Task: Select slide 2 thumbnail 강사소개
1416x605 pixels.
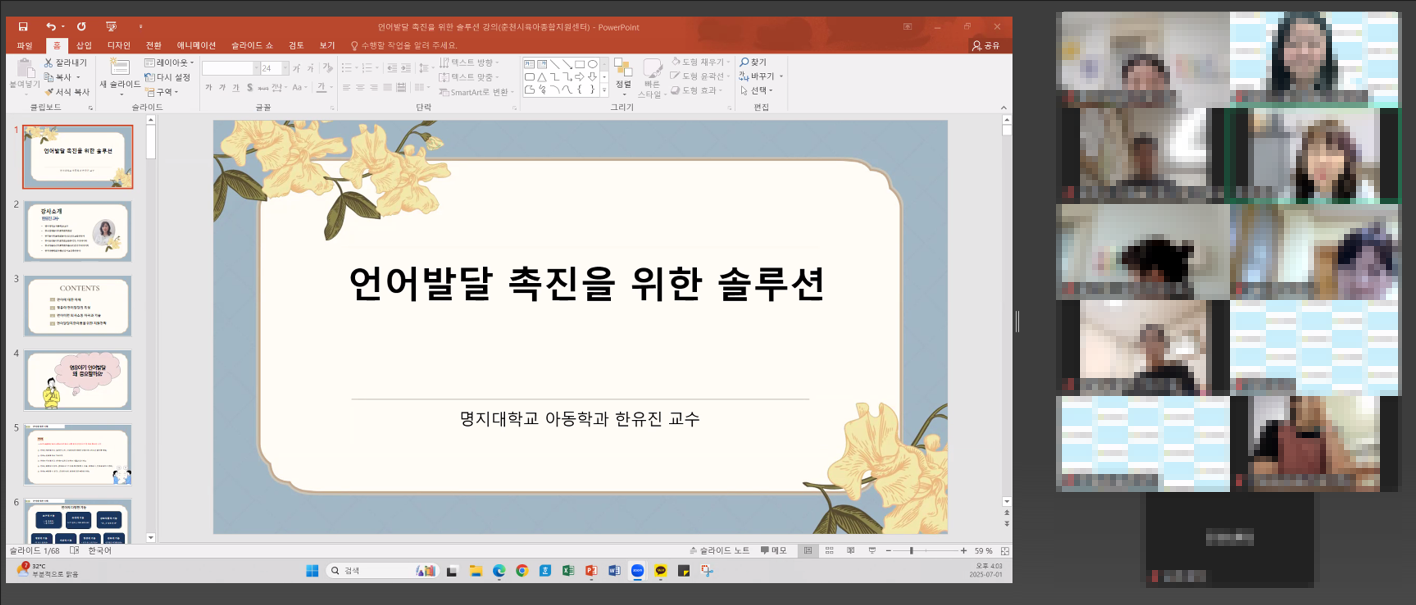Action: pyautogui.click(x=77, y=231)
